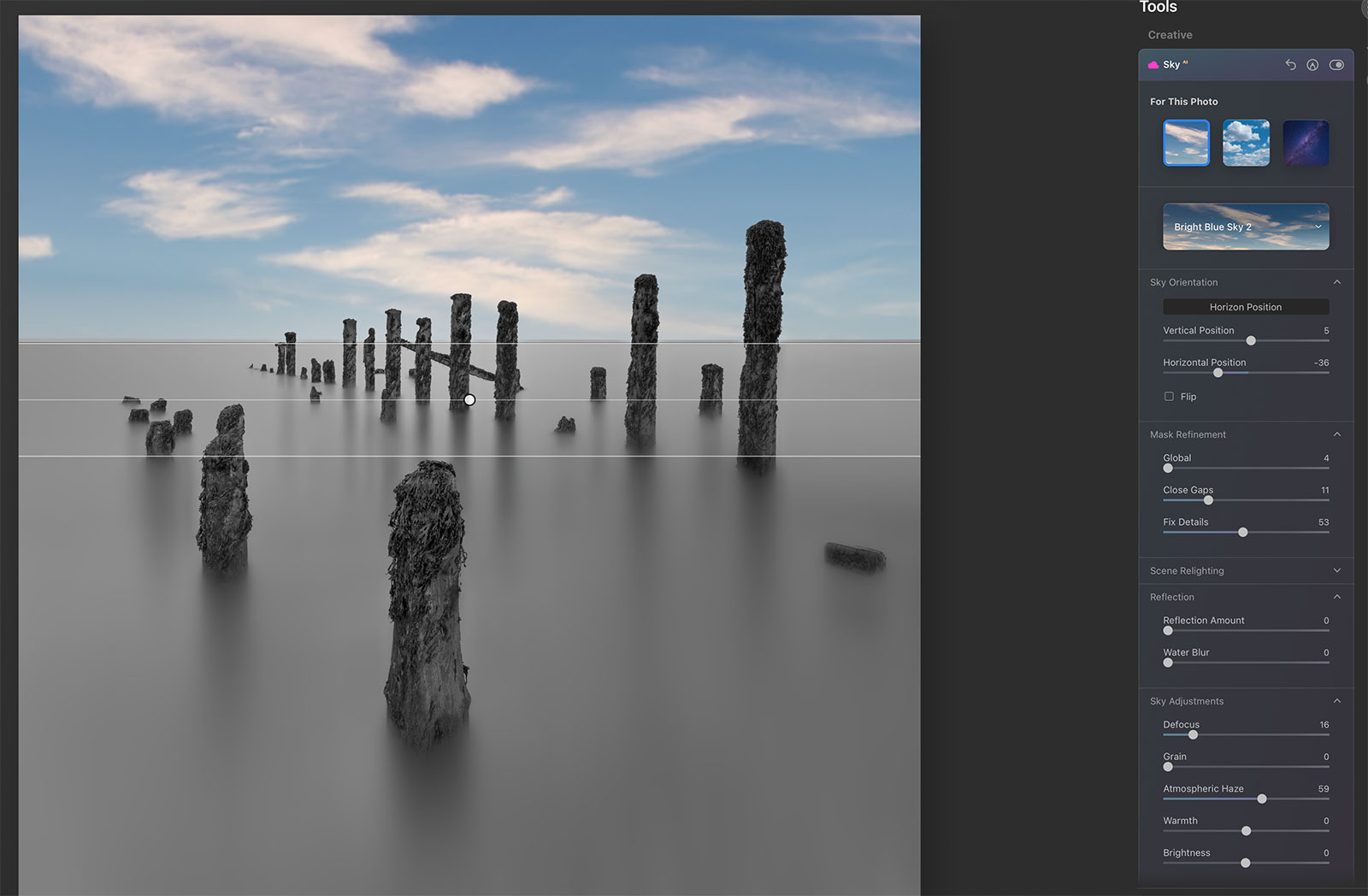Open the Sky masking brush icon
This screenshot has width=1368, height=896.
click(x=1312, y=65)
